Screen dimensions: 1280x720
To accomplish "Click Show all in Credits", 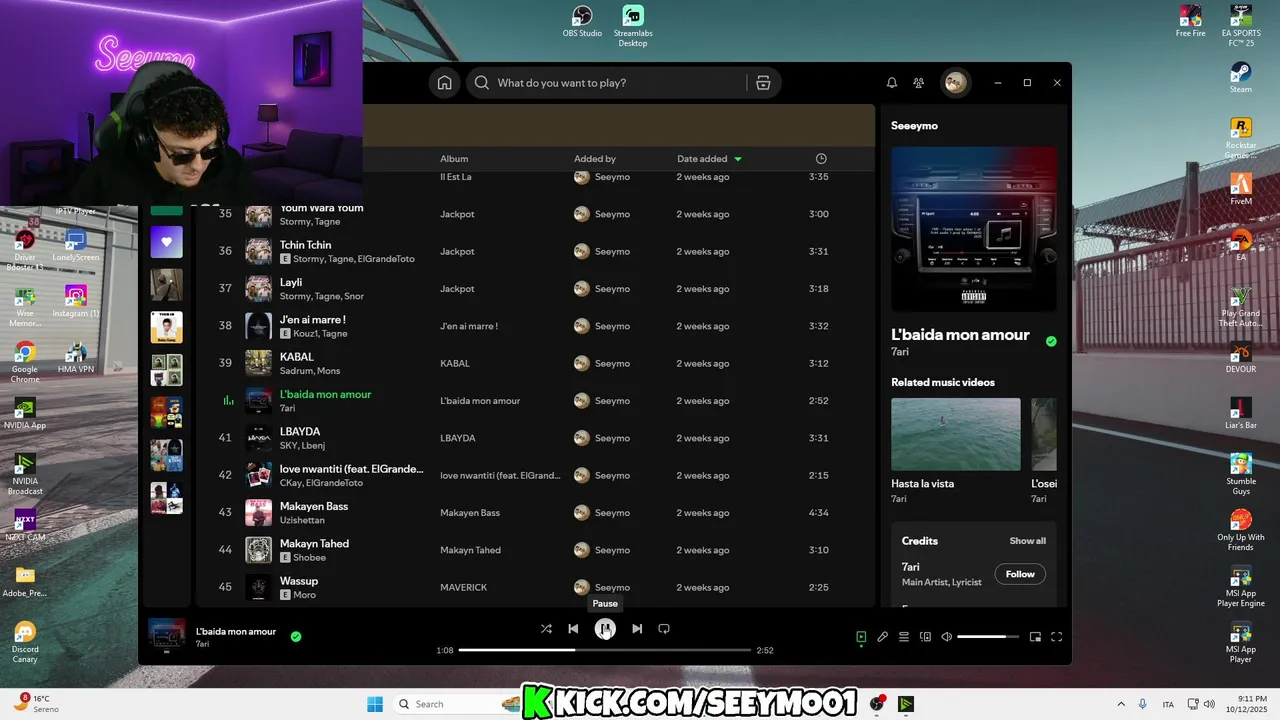I will [1027, 541].
